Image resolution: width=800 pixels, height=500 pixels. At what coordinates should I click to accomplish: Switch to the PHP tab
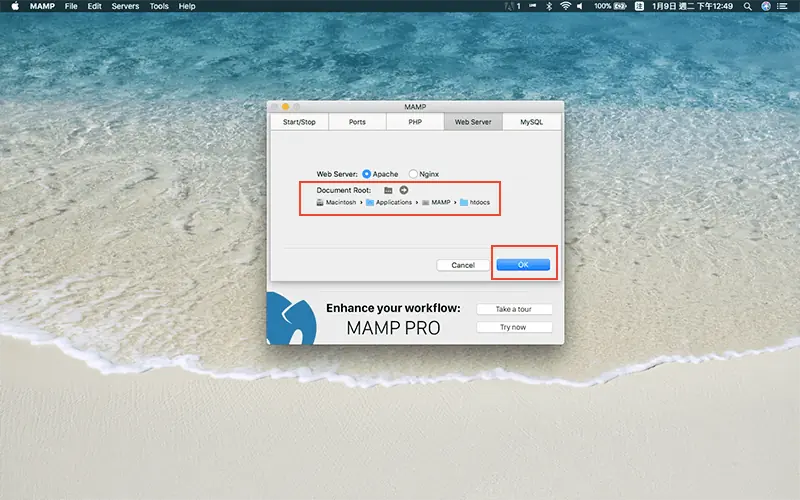coord(415,122)
